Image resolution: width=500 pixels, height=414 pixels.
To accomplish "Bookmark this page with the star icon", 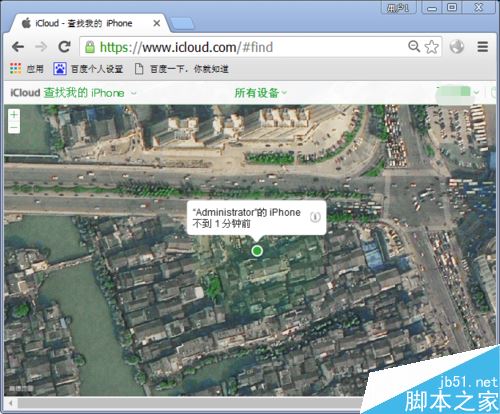I will 432,47.
